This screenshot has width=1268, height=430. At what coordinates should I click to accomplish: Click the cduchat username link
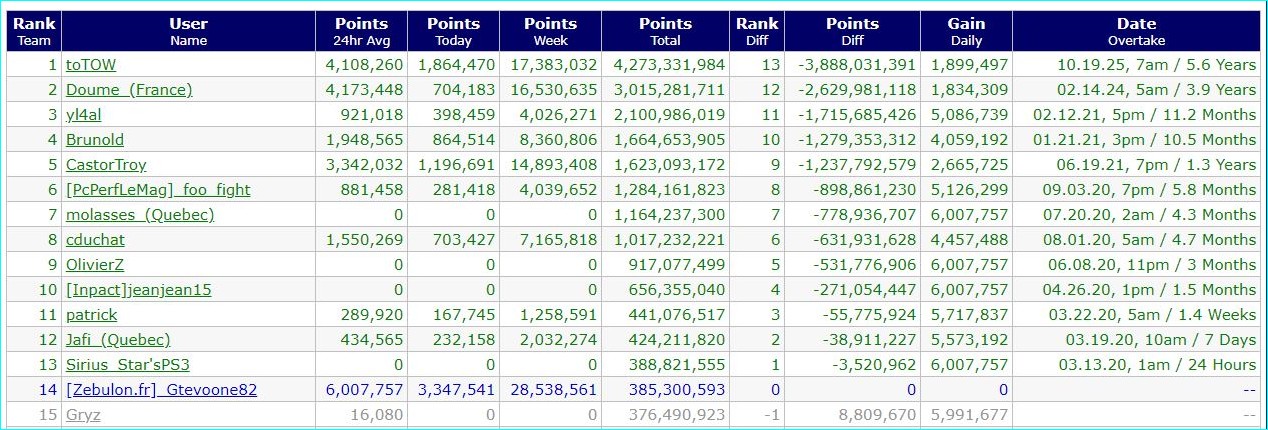98,240
